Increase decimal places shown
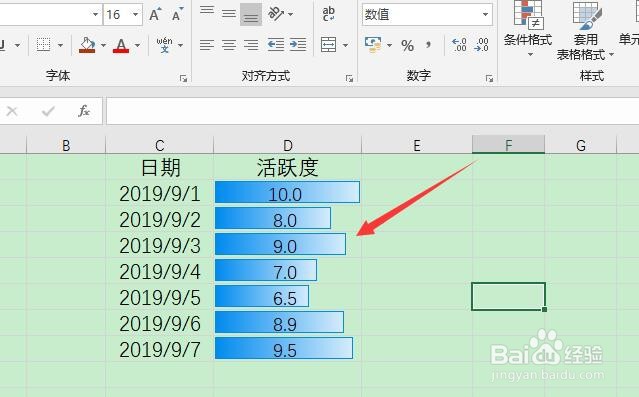This screenshot has width=639, height=397. click(x=459, y=44)
